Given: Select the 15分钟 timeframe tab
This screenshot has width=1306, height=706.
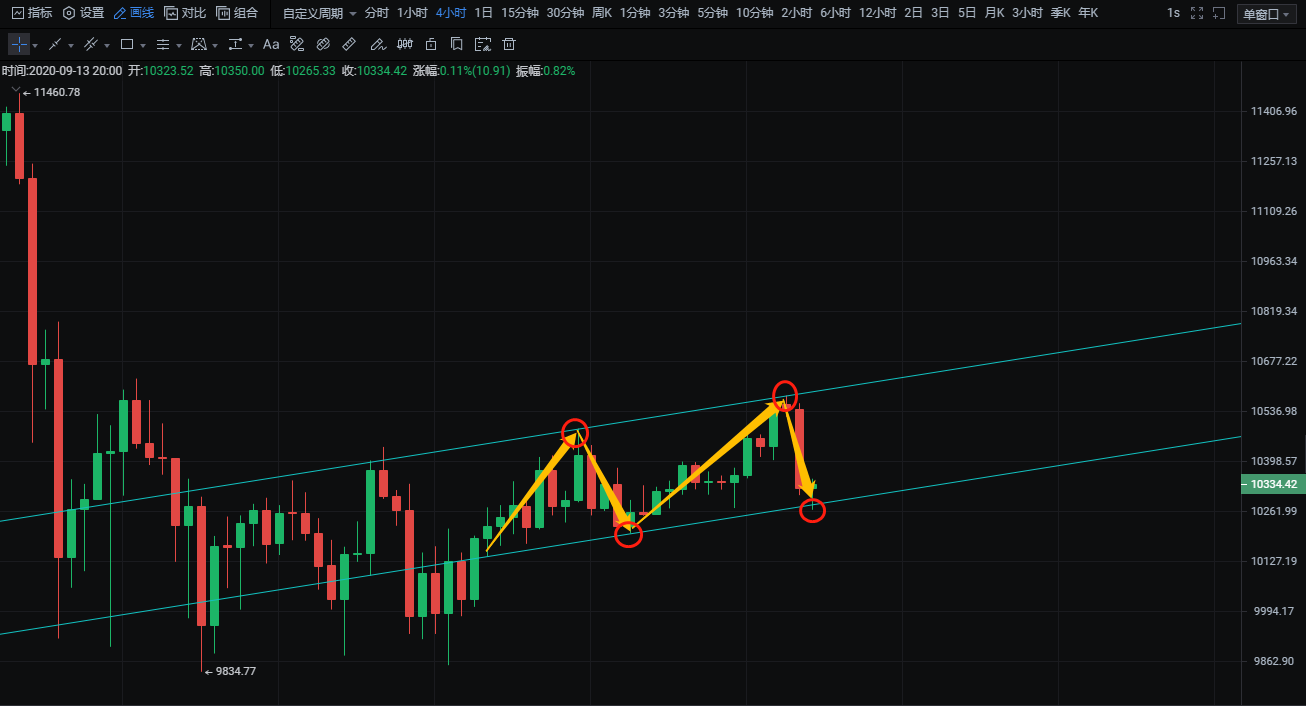Looking at the screenshot, I should pyautogui.click(x=519, y=13).
